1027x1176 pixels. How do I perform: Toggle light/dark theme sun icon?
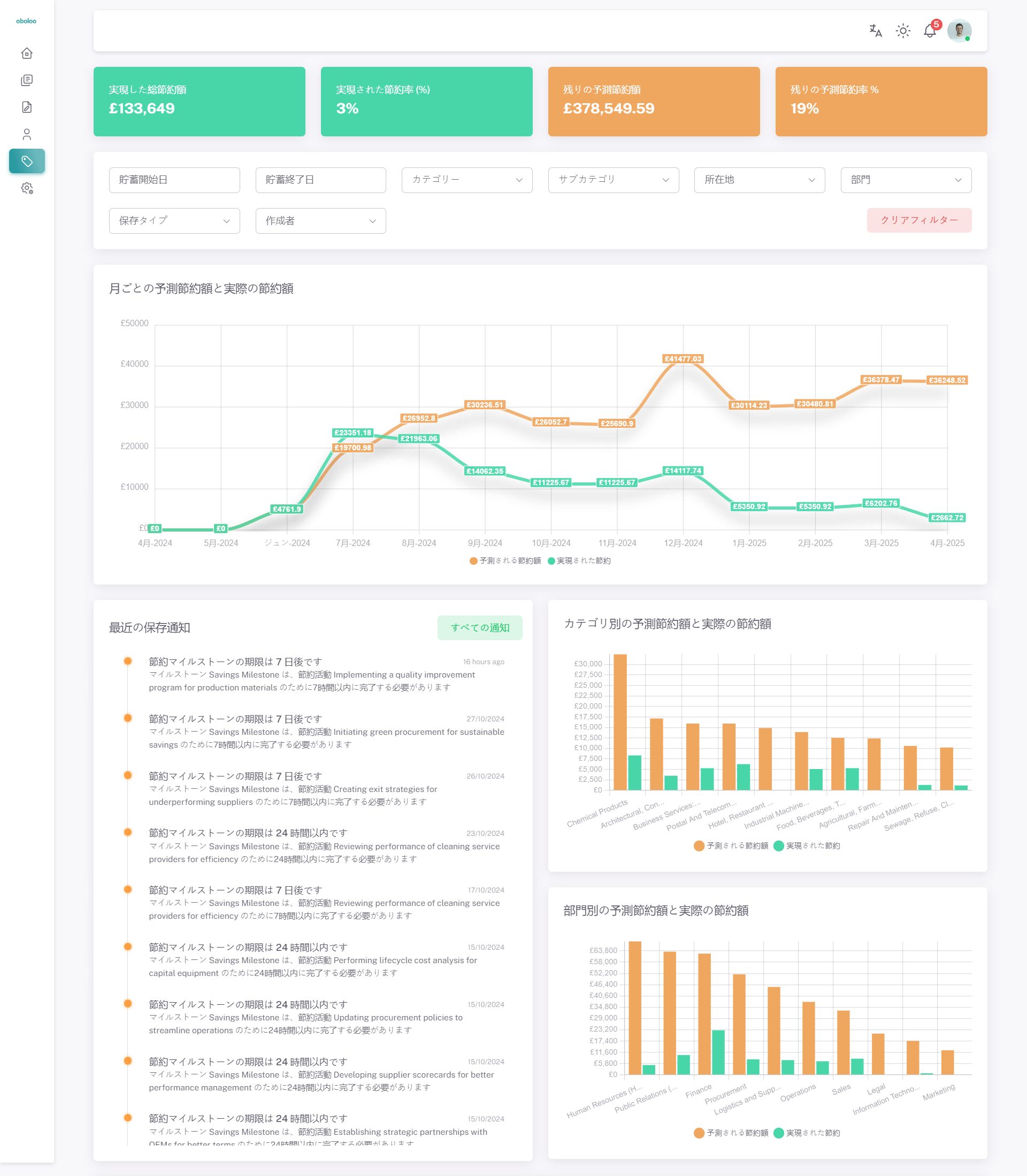tap(903, 31)
